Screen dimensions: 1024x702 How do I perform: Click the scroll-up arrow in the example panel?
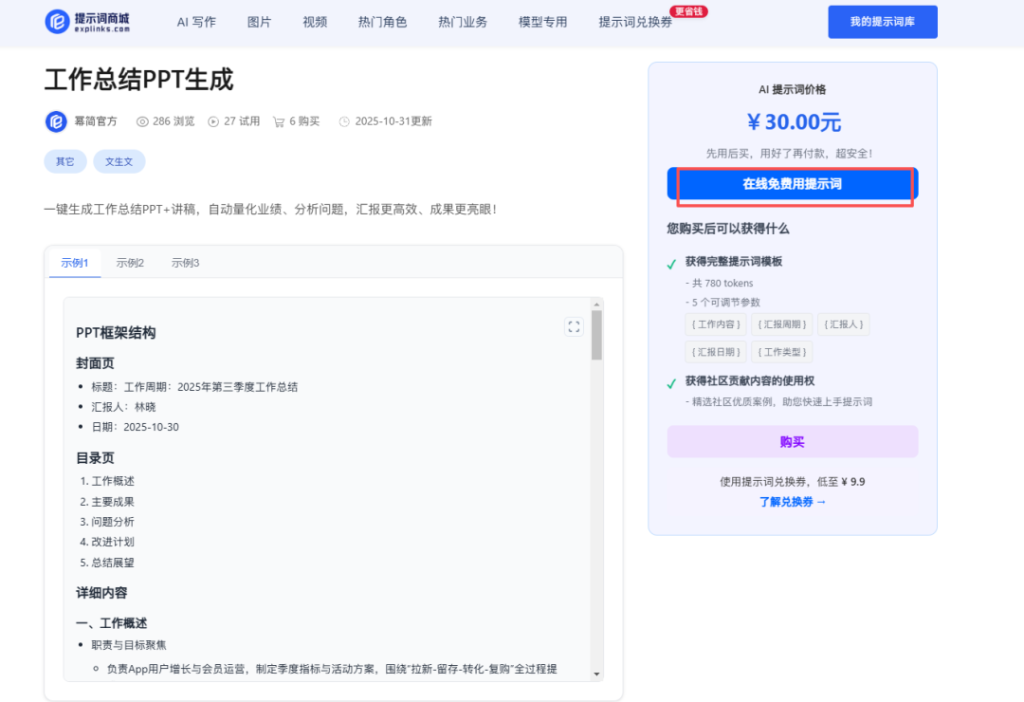click(x=597, y=304)
